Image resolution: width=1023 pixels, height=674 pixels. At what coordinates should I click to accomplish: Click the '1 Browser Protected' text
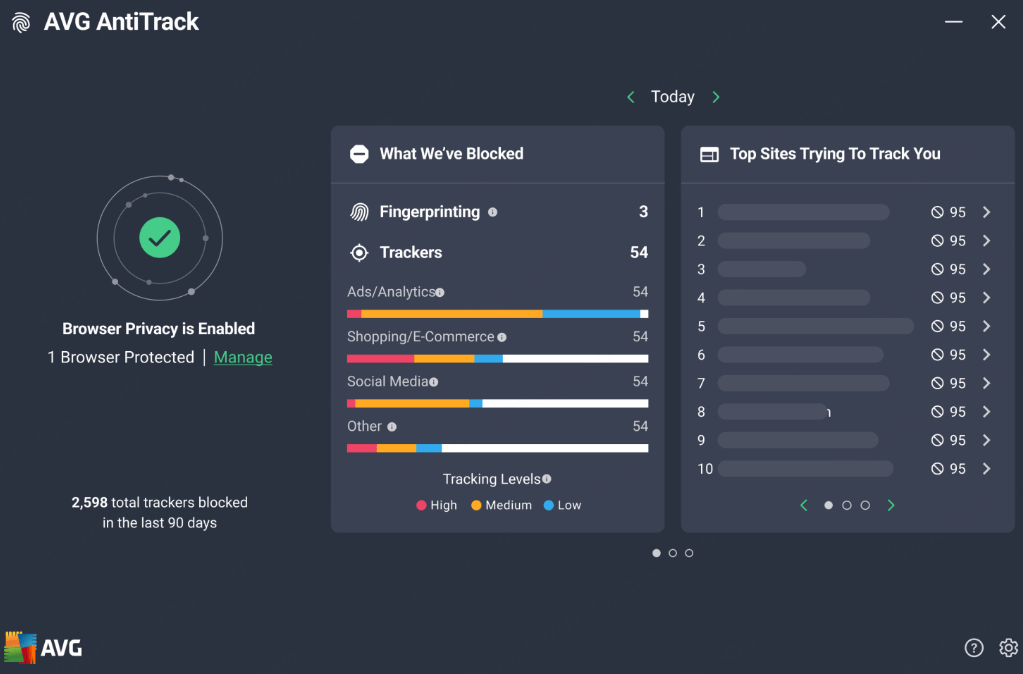pos(121,358)
